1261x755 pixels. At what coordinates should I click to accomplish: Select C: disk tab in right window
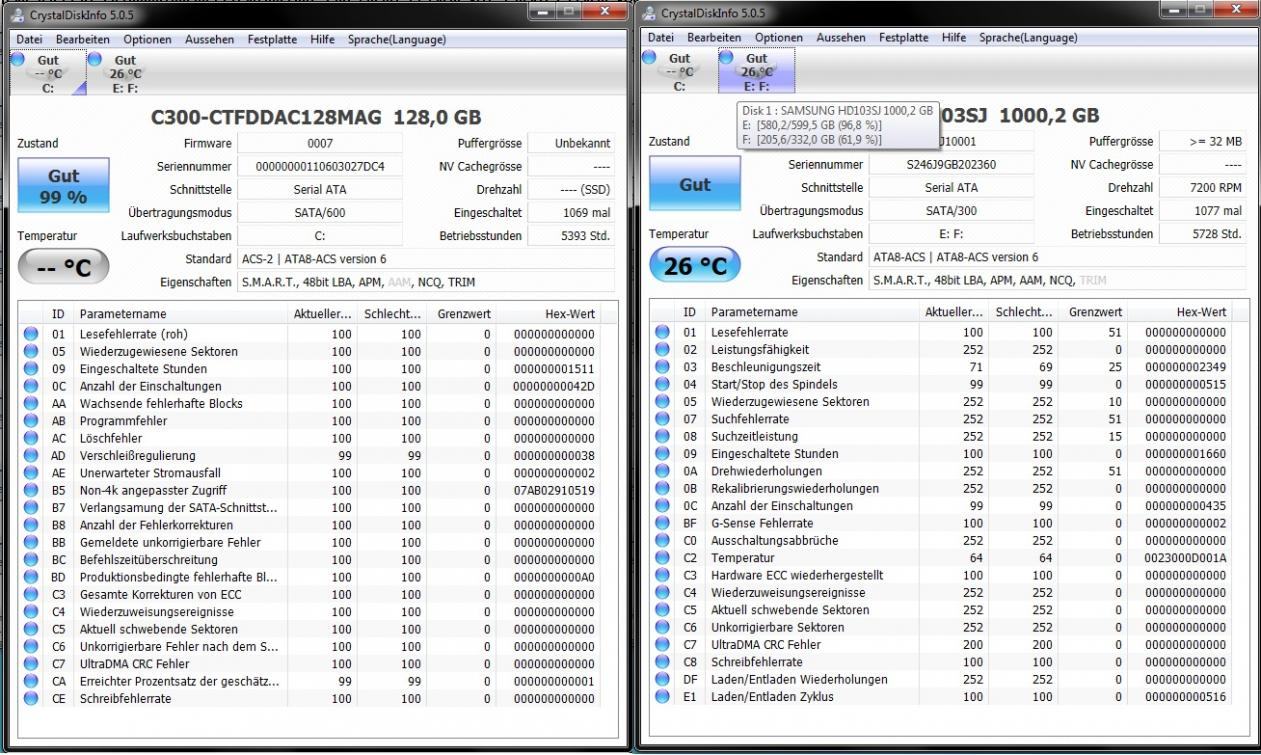click(x=679, y=72)
